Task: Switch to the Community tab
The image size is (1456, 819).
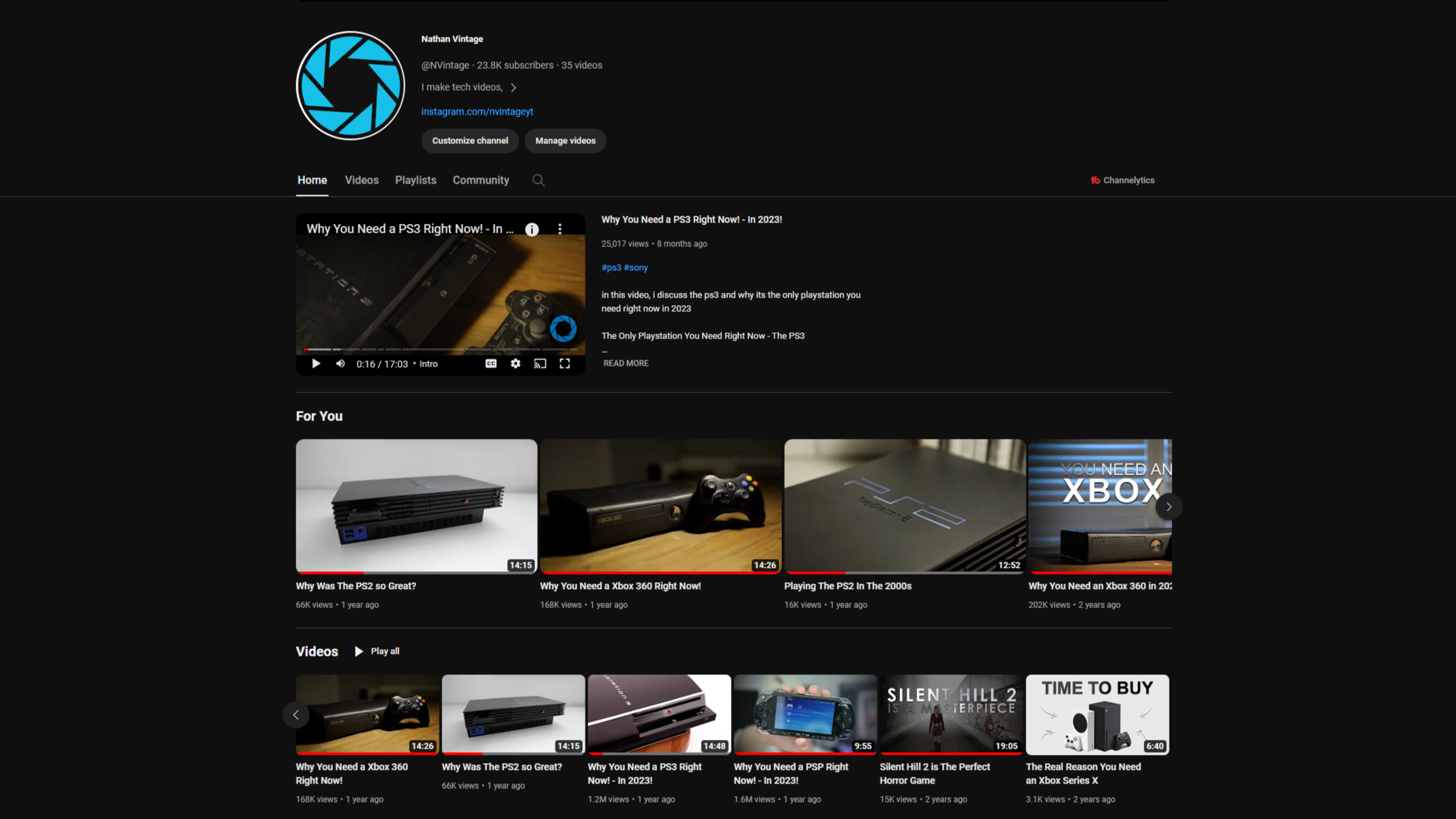Action: (x=481, y=180)
